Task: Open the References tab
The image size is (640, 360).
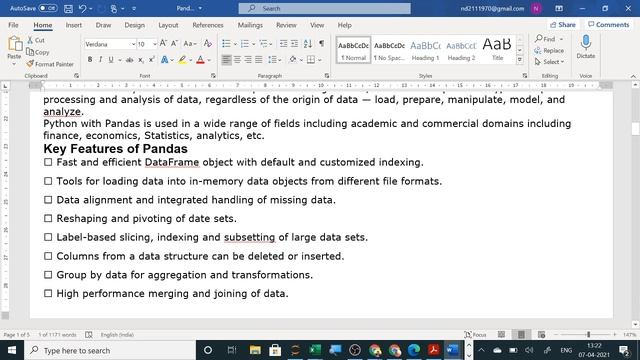Action: [x=208, y=25]
